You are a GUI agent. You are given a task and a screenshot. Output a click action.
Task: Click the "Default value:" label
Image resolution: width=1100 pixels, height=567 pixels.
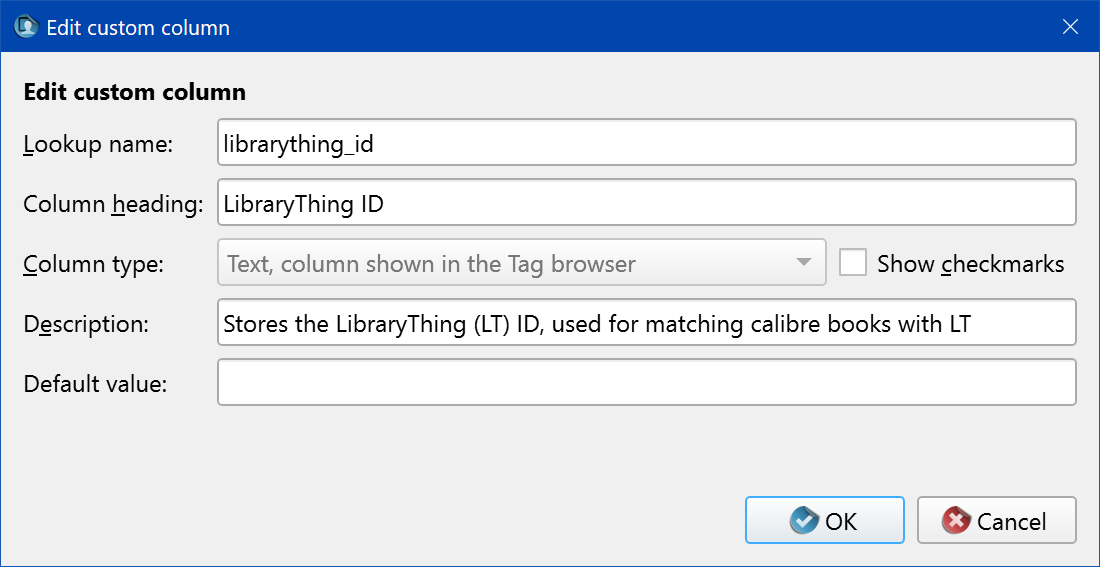95,384
